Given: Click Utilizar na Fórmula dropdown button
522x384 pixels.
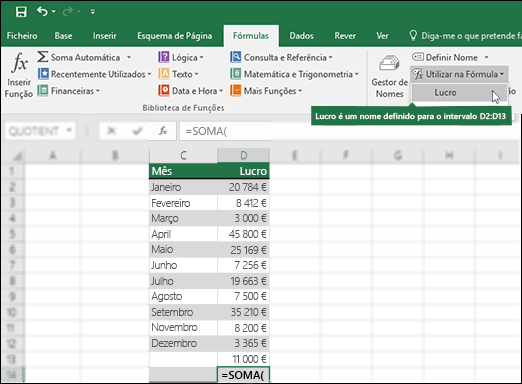Looking at the screenshot, I should pyautogui.click(x=459, y=74).
